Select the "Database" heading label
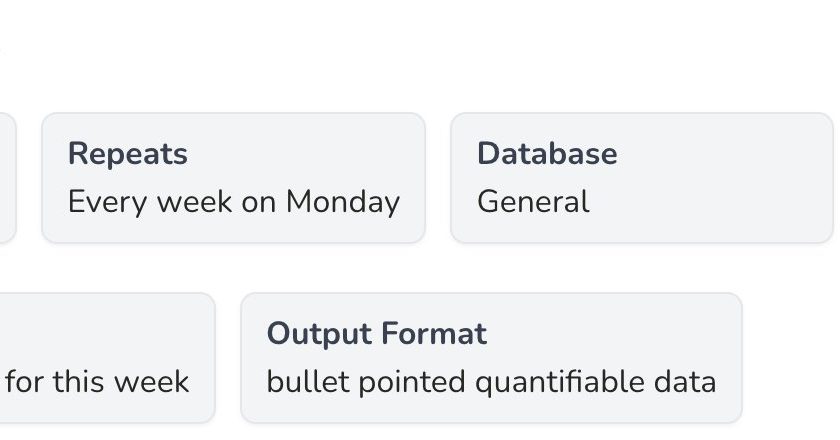840x440 pixels. [x=546, y=154]
